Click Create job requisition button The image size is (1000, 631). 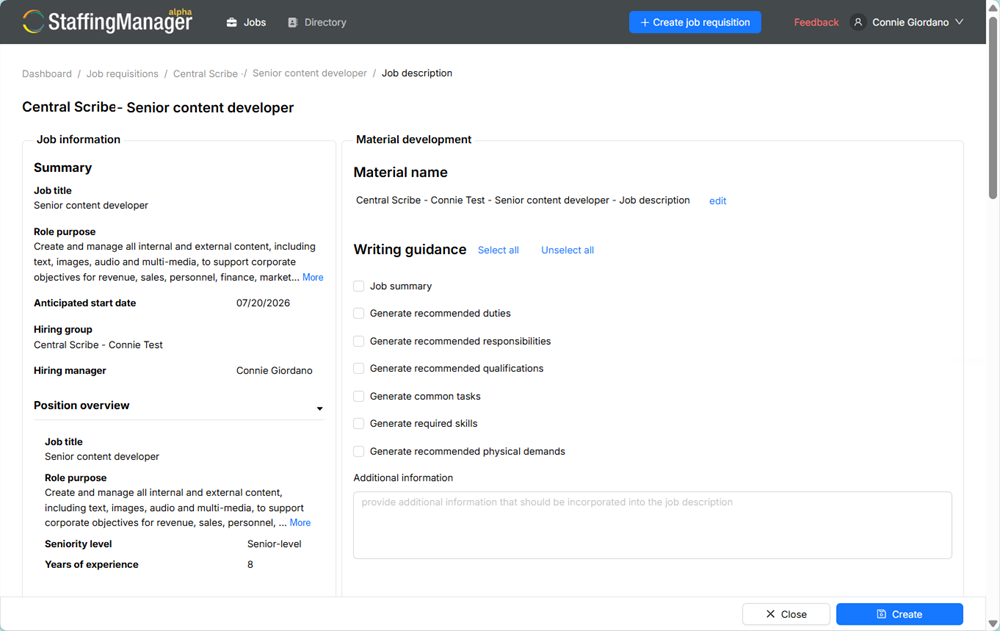(695, 22)
